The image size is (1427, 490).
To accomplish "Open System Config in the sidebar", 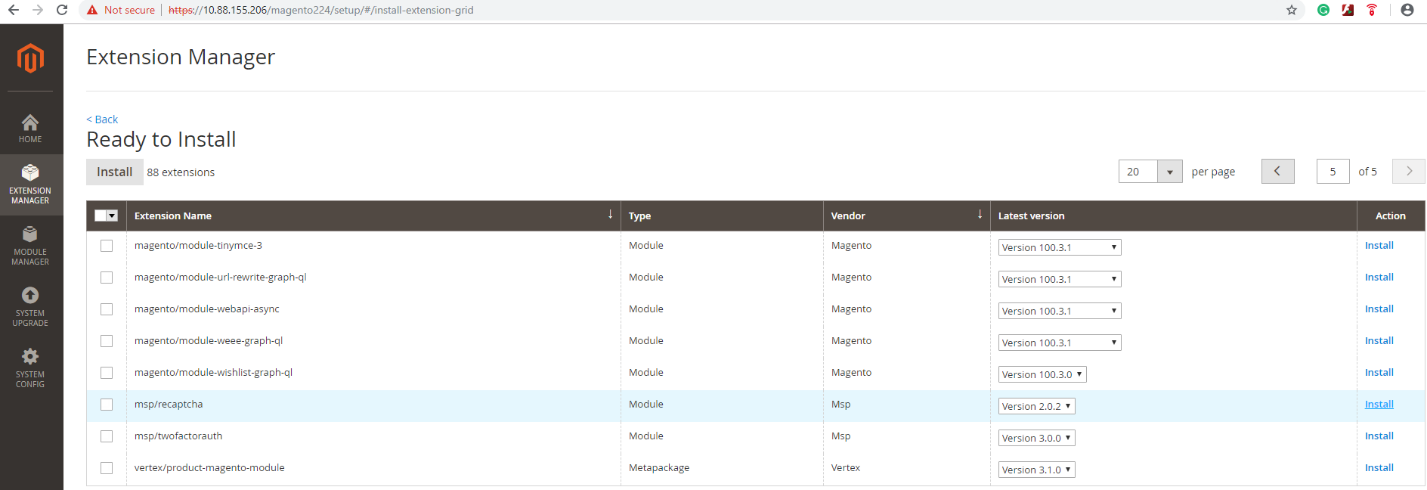I will click(31, 367).
